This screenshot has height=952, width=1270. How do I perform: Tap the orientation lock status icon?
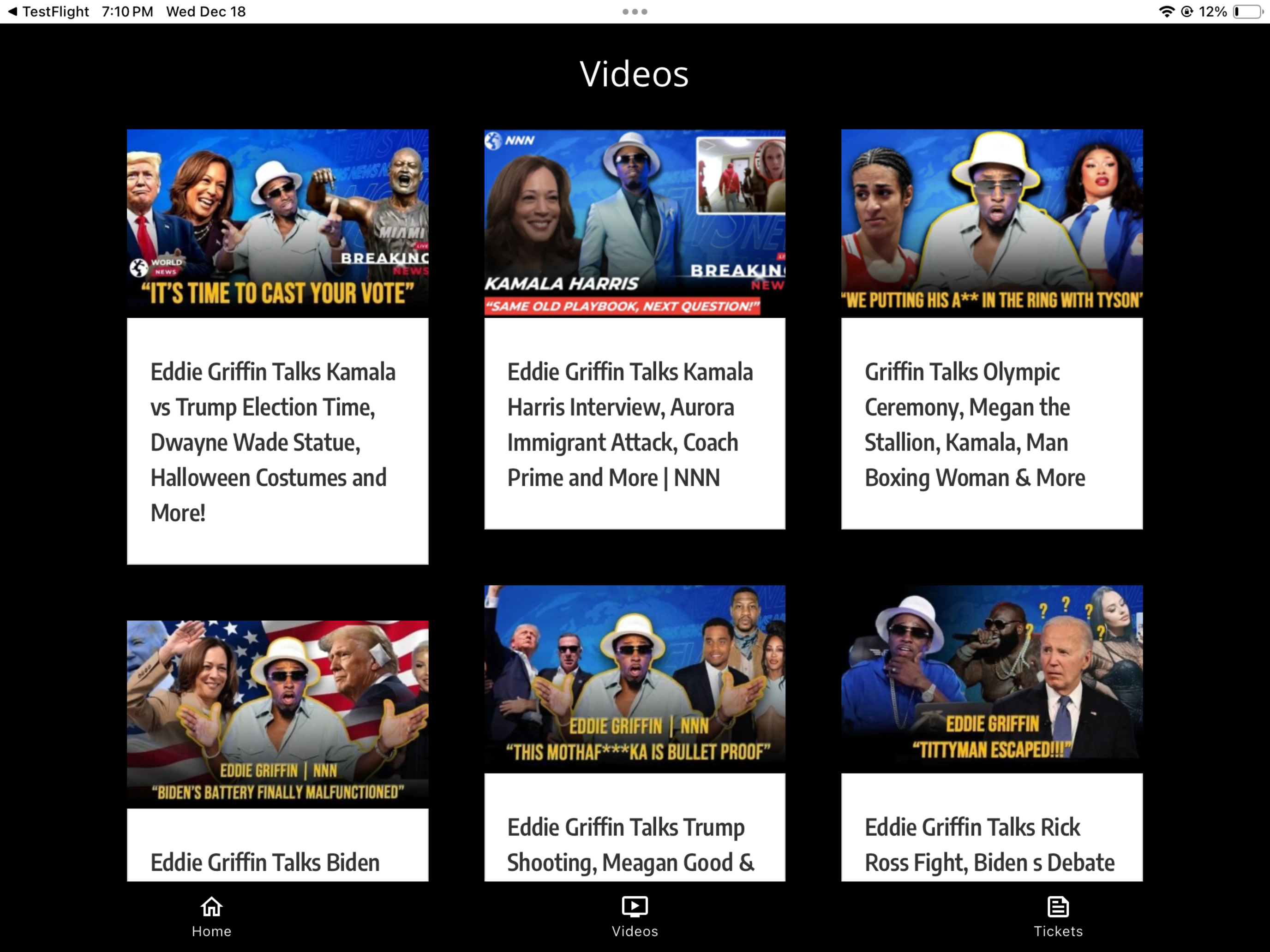coord(1187,12)
